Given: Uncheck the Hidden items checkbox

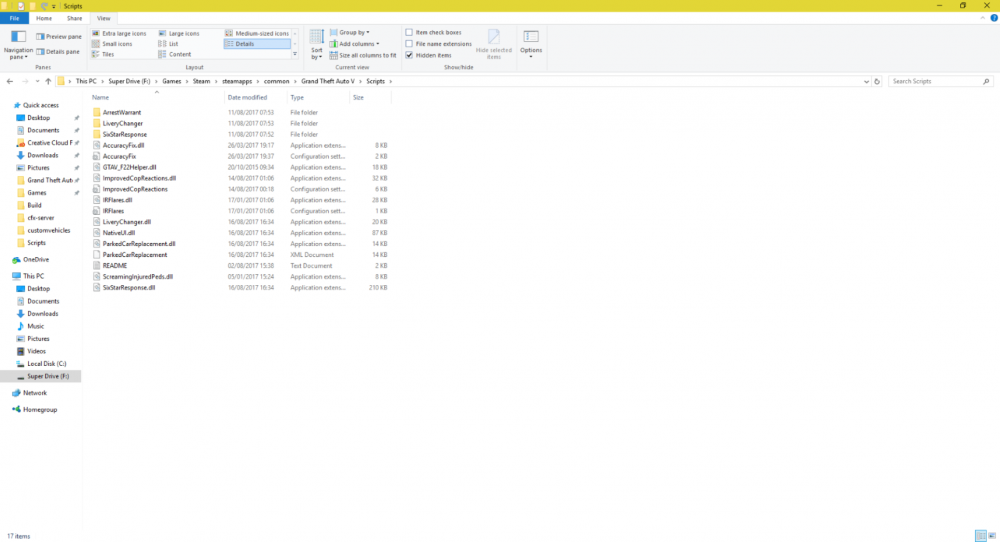Looking at the screenshot, I should (409, 56).
